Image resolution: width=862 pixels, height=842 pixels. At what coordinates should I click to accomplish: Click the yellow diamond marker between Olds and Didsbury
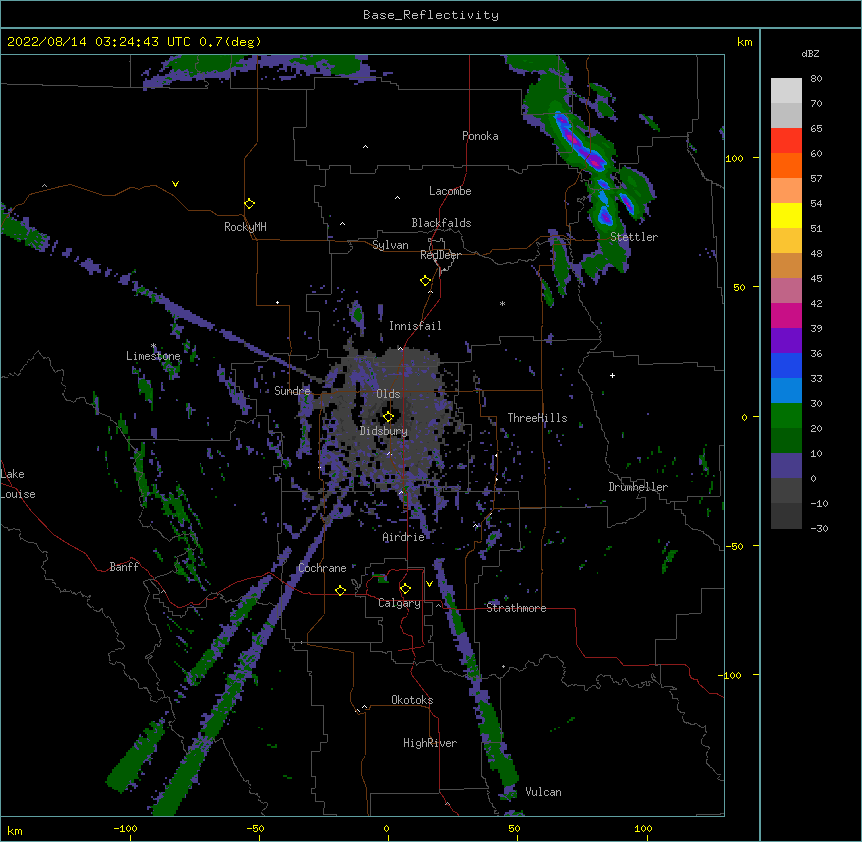[388, 417]
